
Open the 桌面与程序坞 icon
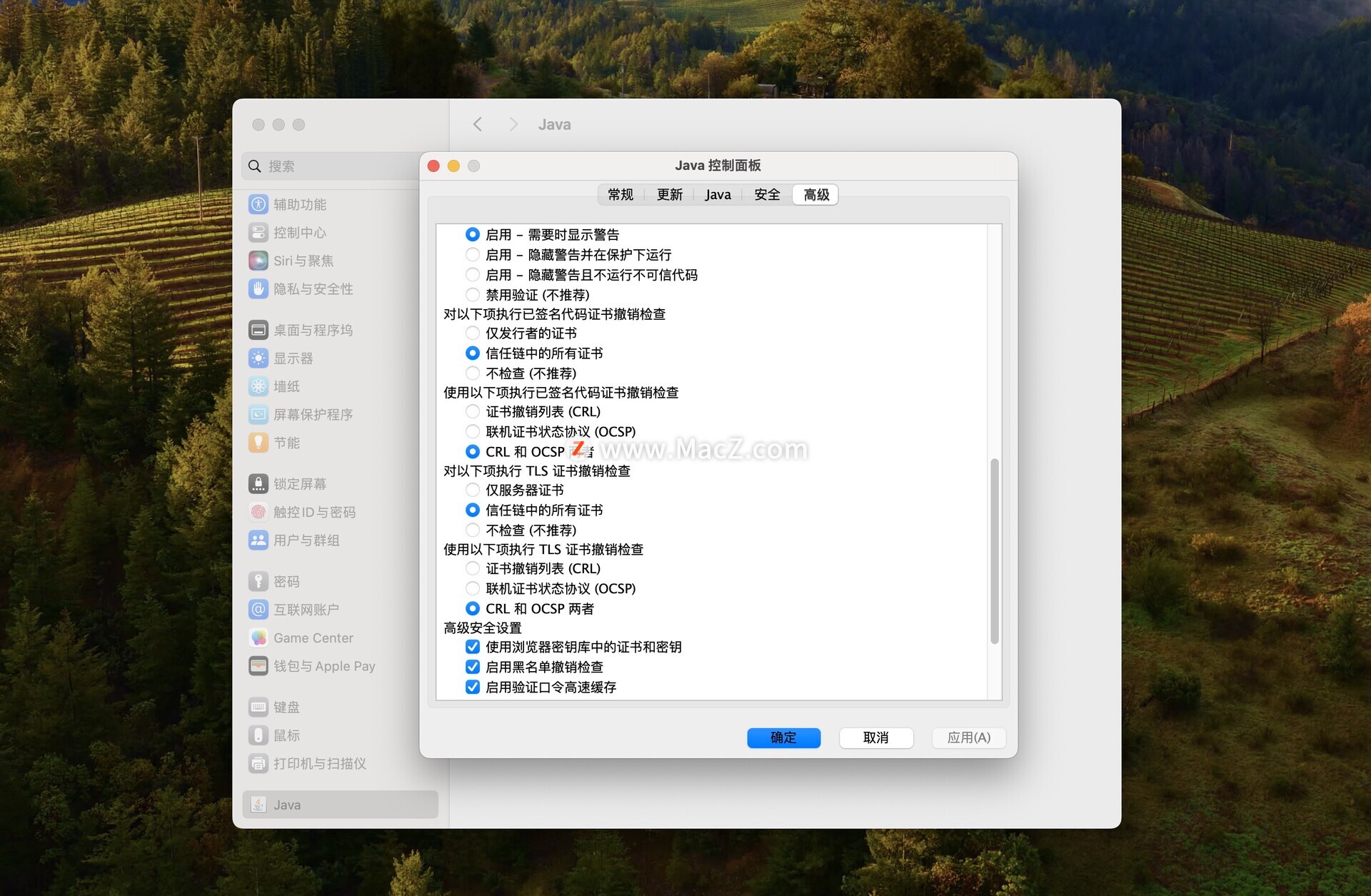click(258, 330)
